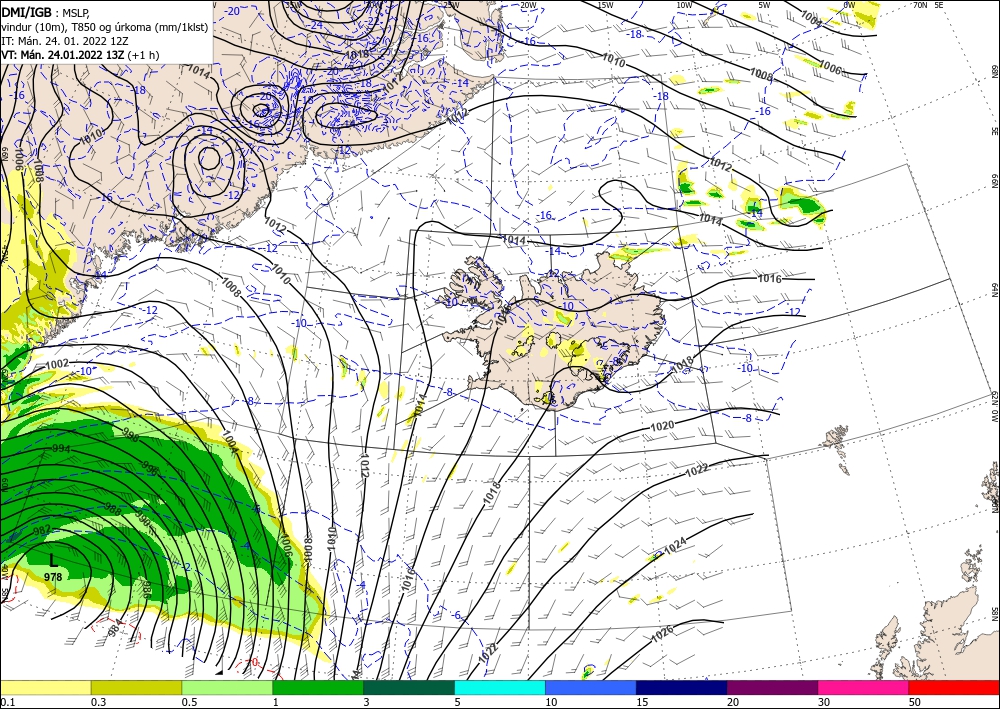Click the red above-50 legend swatch
Screen dimensions: 1000x709
pos(954,687)
